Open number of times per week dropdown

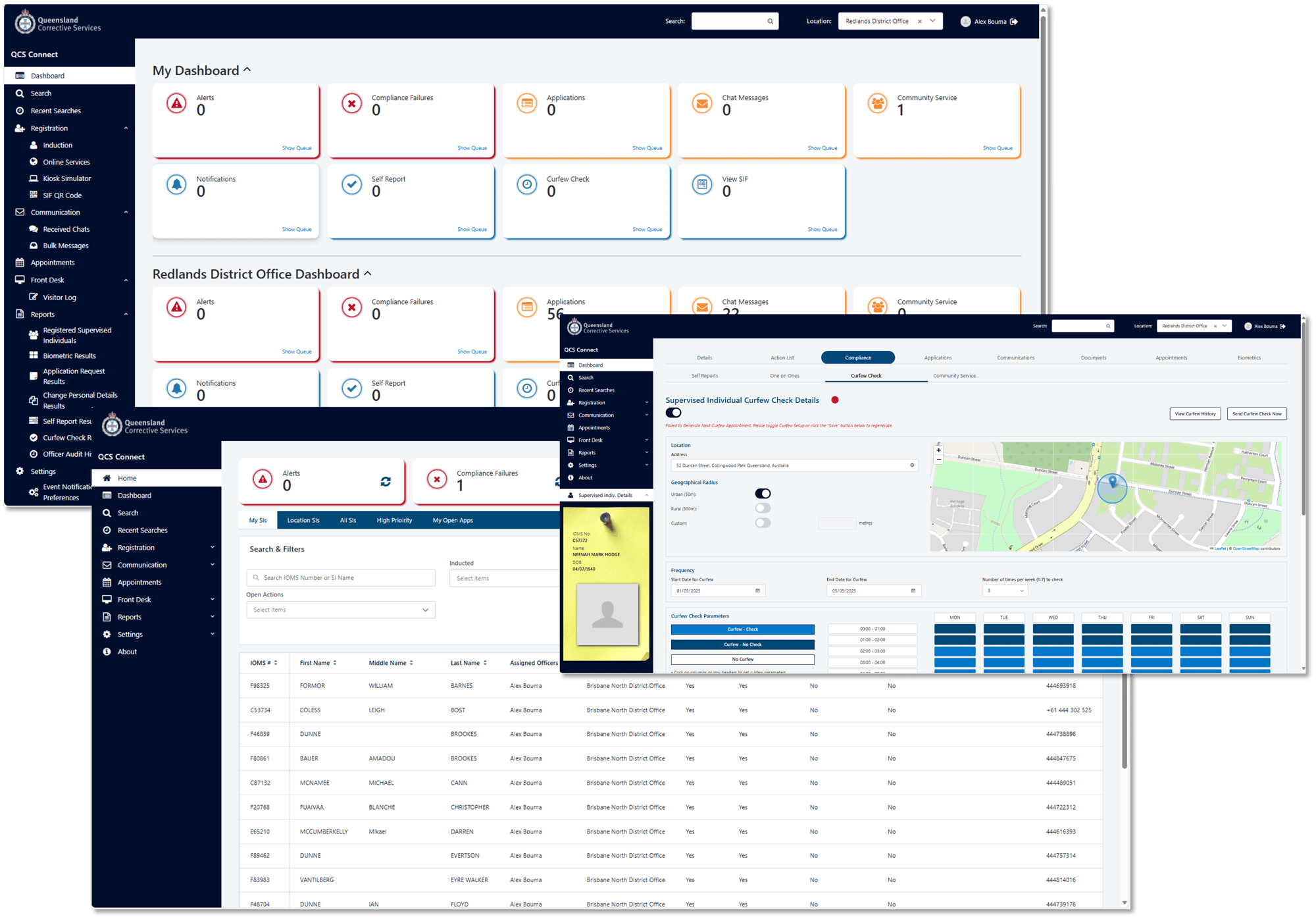click(x=1005, y=591)
